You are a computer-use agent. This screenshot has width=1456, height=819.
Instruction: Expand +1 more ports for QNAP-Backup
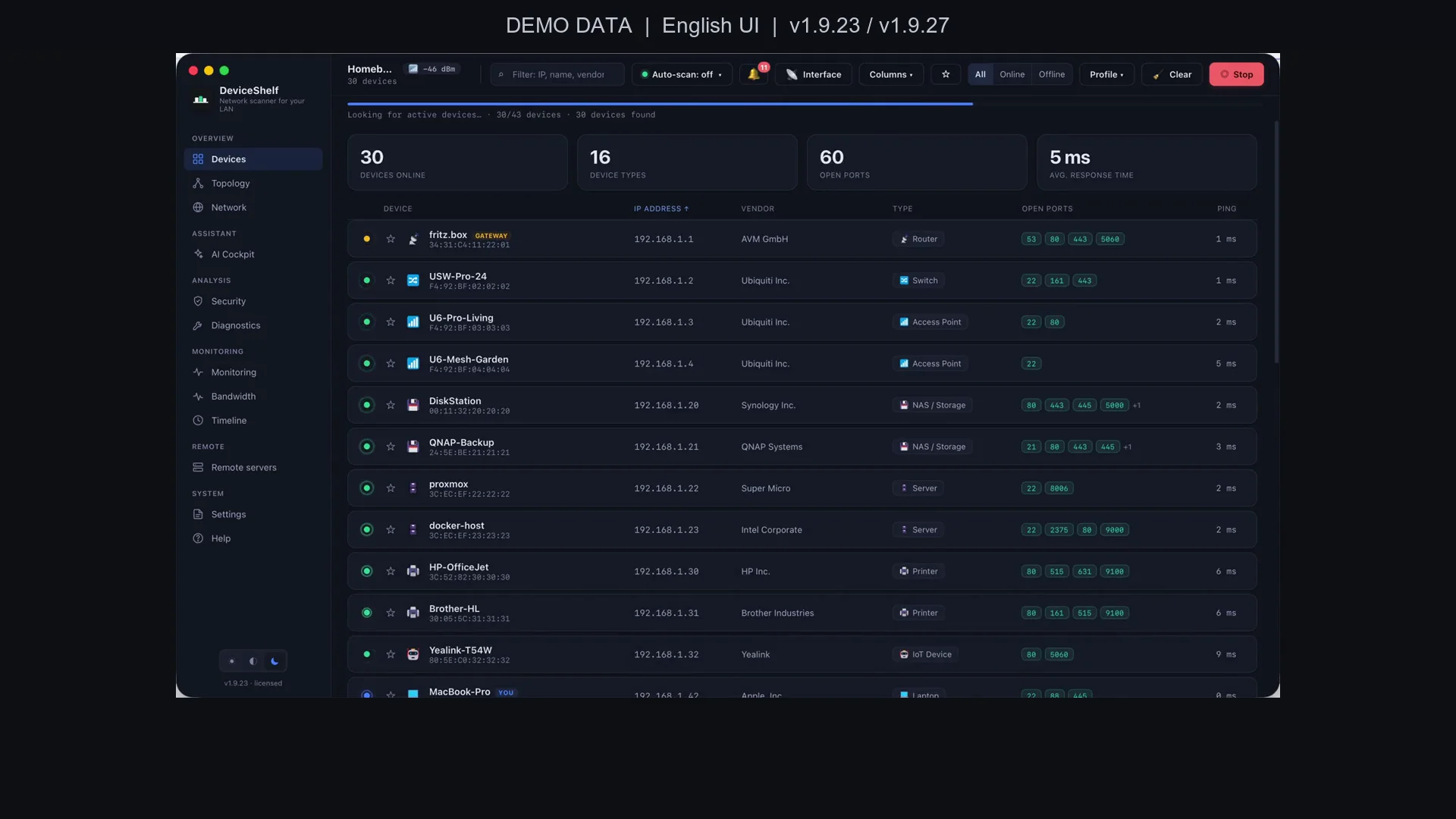tap(1128, 447)
